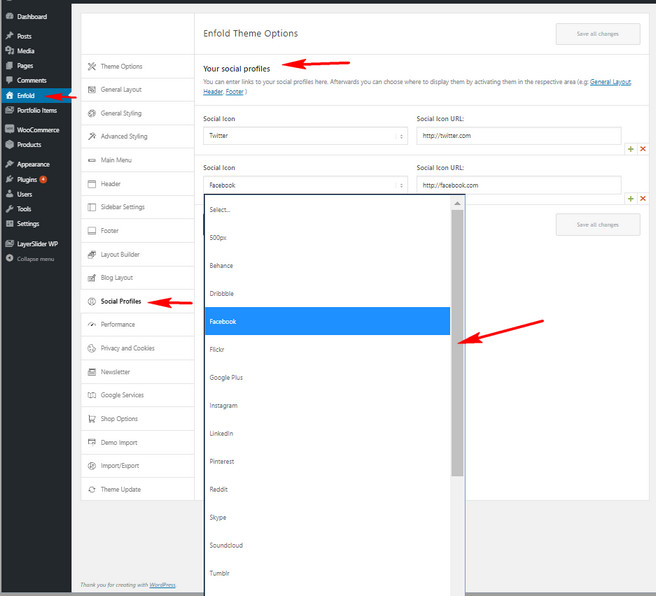Open the Blog Layout tab
Viewport: 656px width, 596px height.
tap(137, 278)
